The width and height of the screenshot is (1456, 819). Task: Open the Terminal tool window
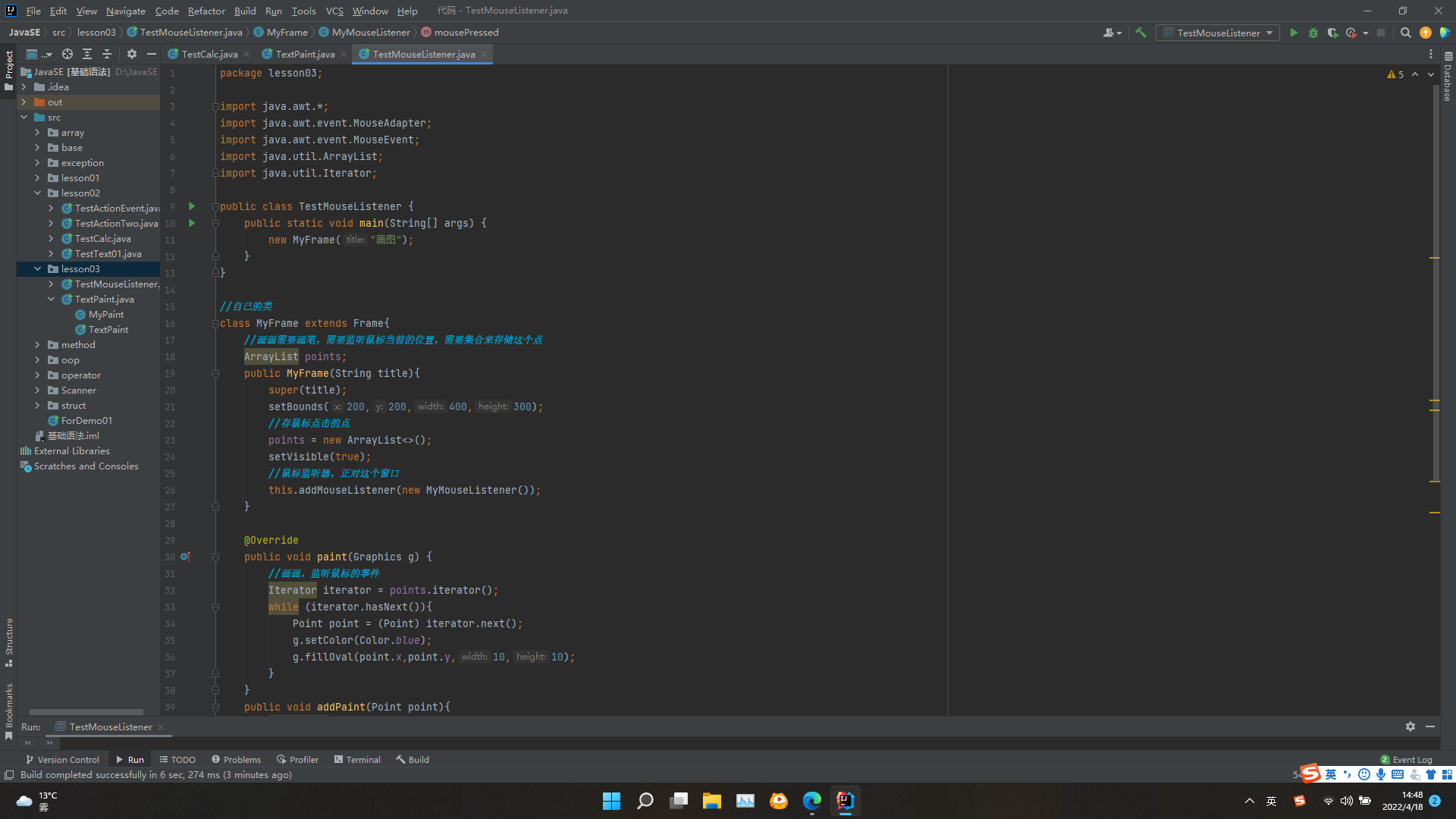[357, 759]
